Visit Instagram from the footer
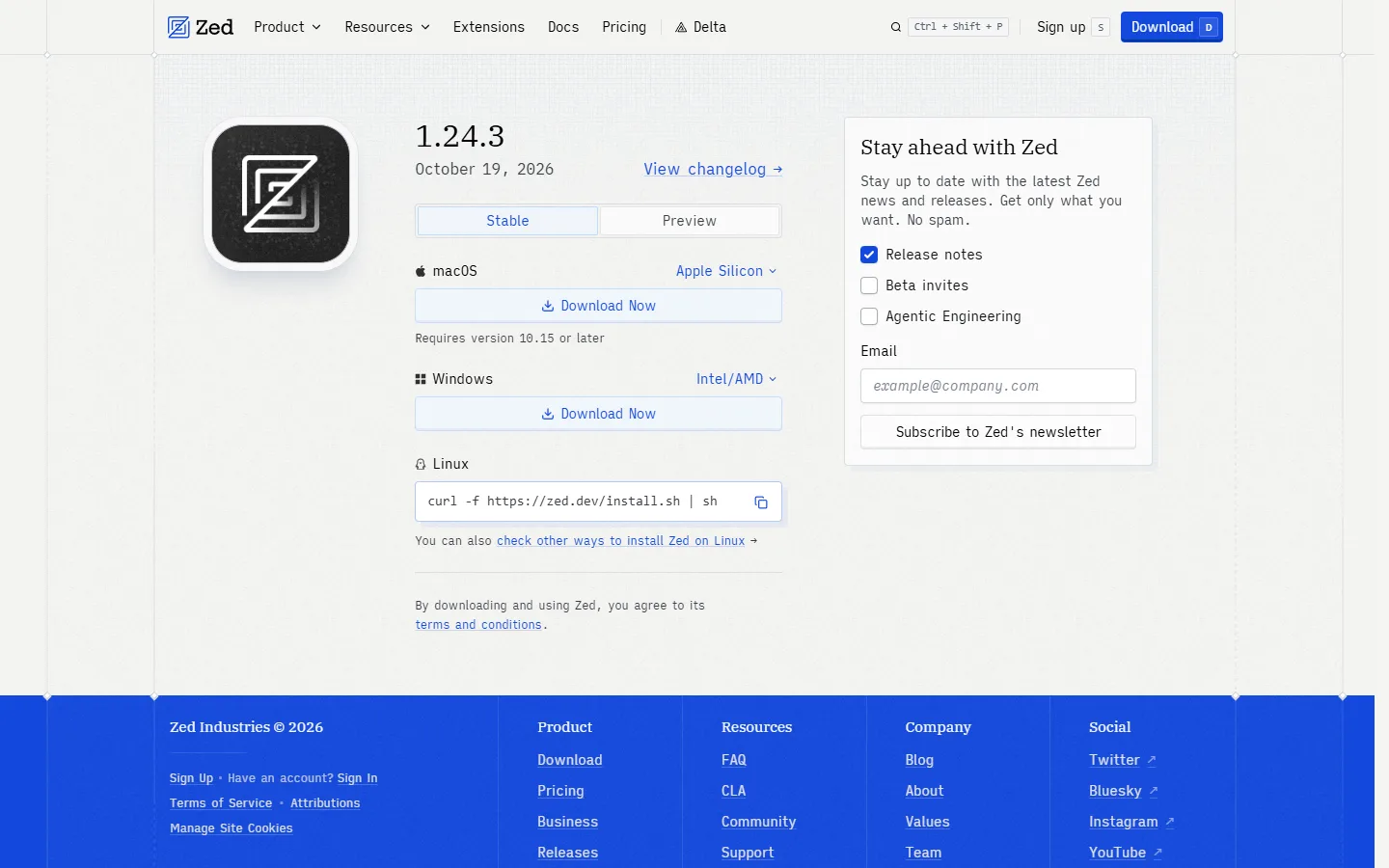This screenshot has height=868, width=1389. (1131, 822)
